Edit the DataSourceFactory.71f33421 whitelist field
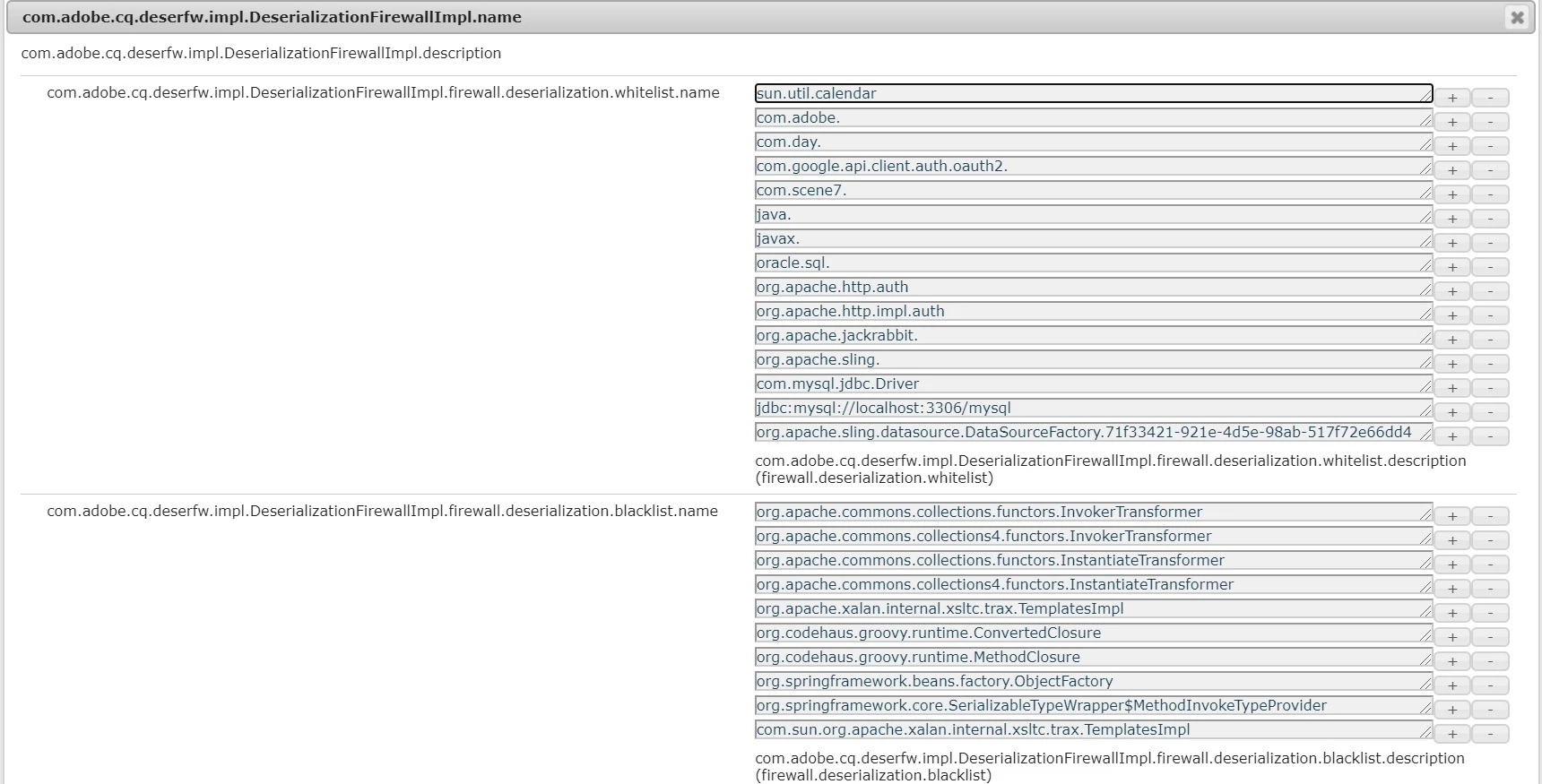This screenshot has height=784, width=1542. 1094,432
